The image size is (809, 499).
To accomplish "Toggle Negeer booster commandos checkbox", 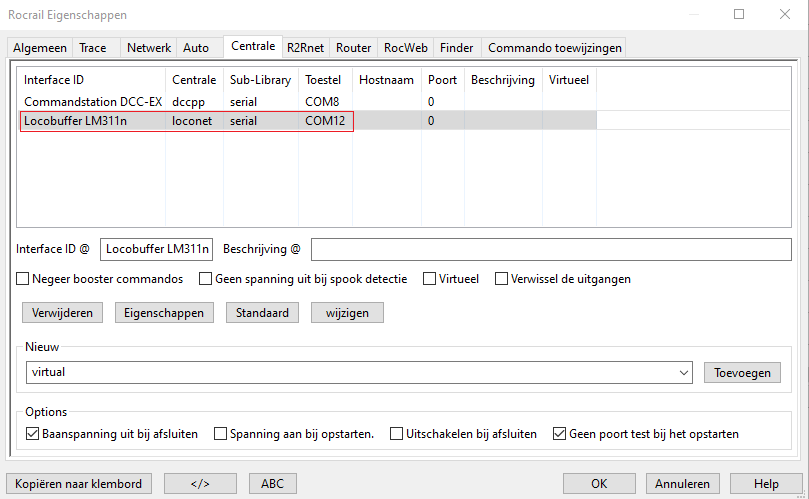I will point(25,279).
